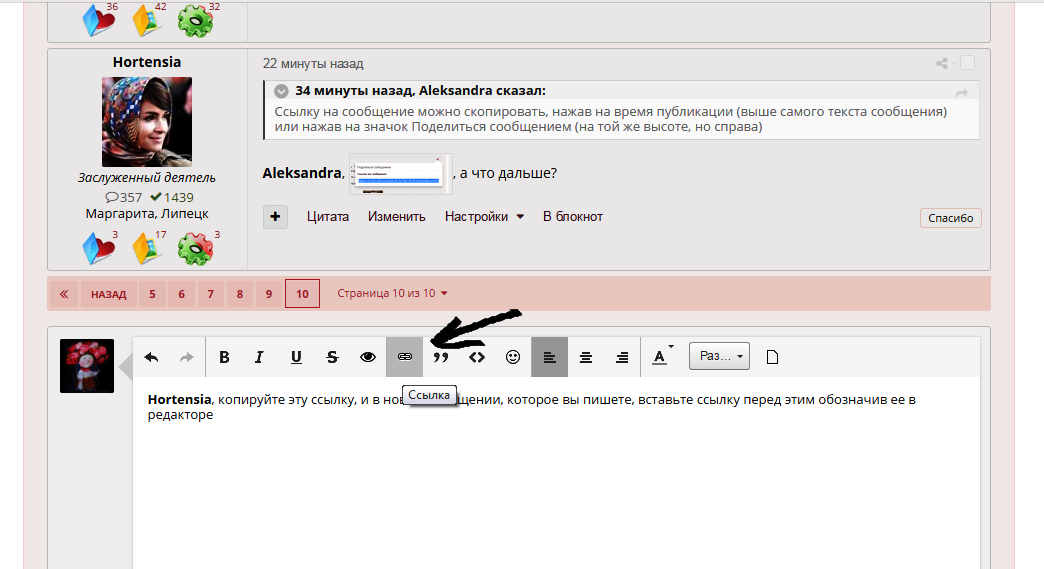
Task: Center-align text in the editor
Action: coord(586,357)
